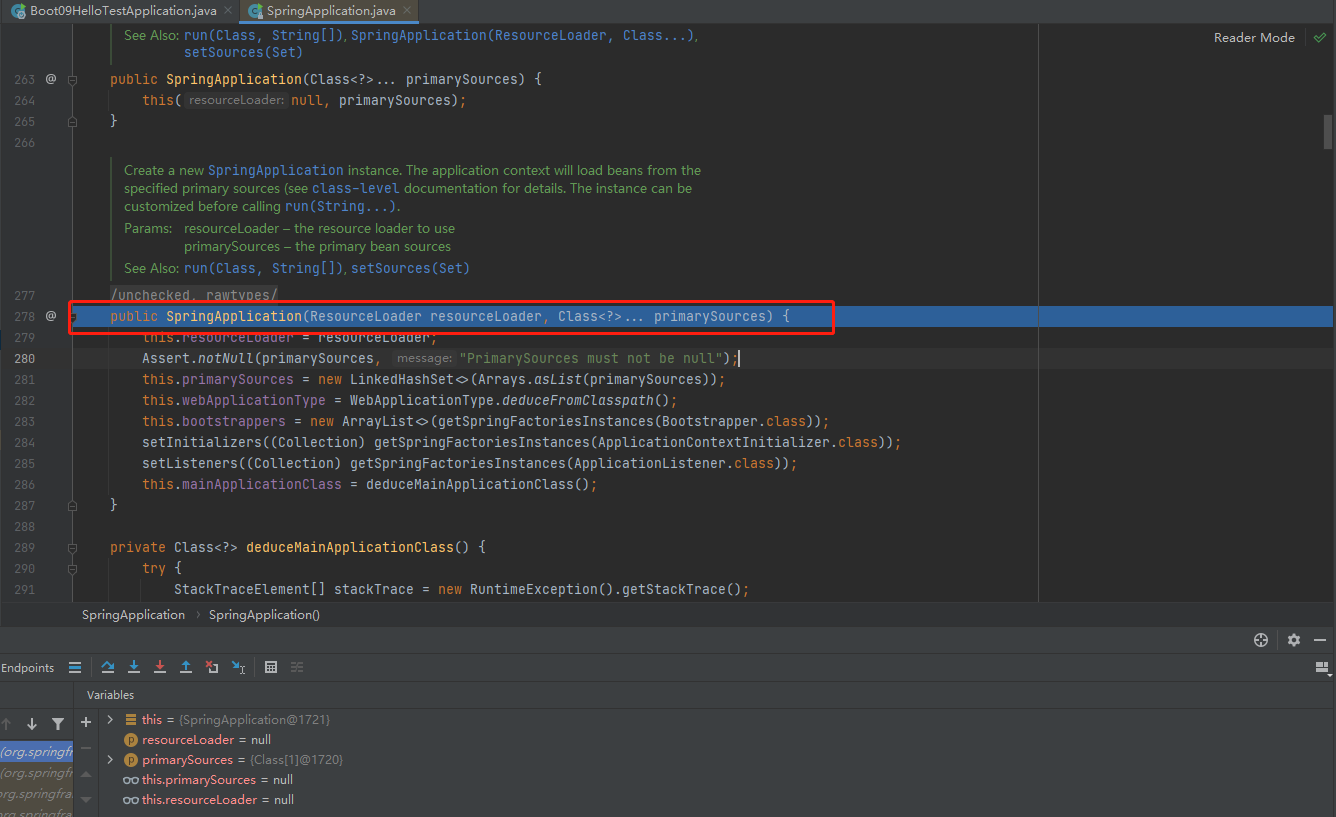Click fold end marker at line 265
1336x817 pixels.
click(72, 121)
